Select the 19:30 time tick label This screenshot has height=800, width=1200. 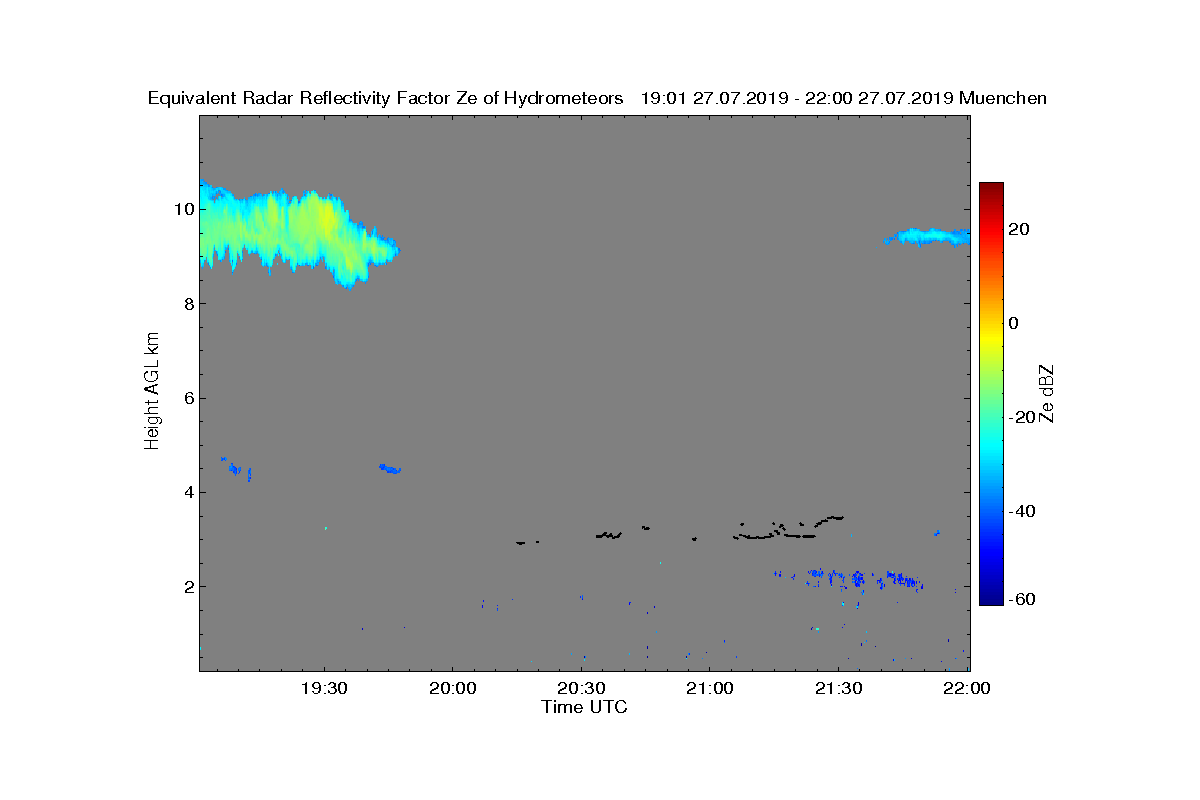[x=323, y=688]
